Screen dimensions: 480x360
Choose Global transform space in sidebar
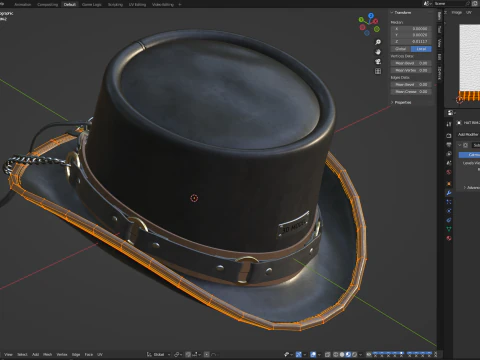pos(401,49)
